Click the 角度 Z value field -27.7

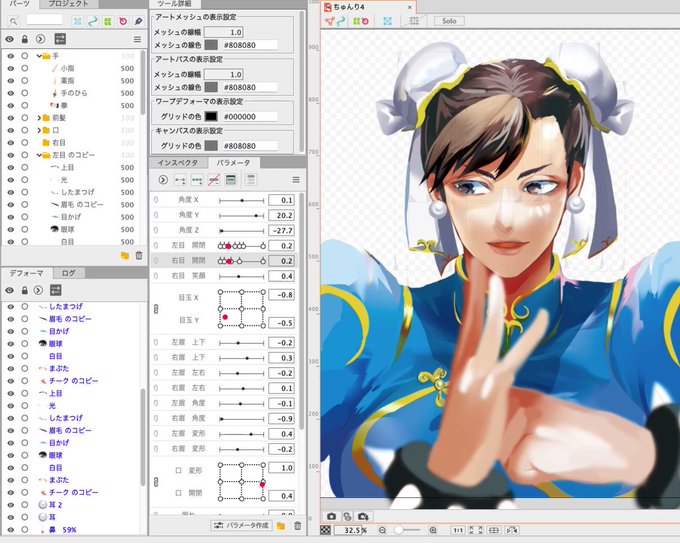281,230
